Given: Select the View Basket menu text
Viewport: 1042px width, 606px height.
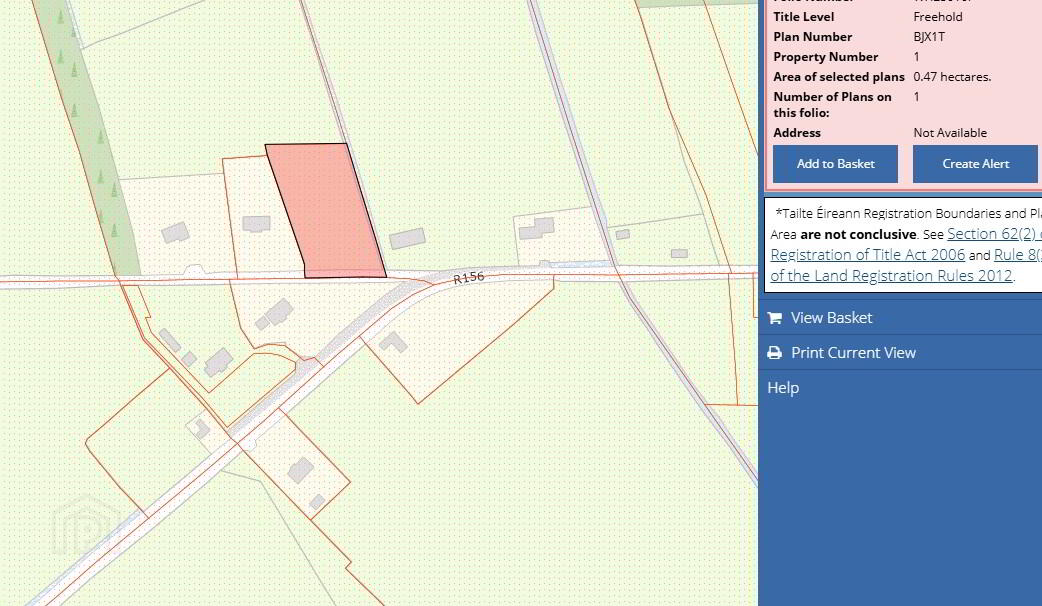Looking at the screenshot, I should [x=831, y=318].
